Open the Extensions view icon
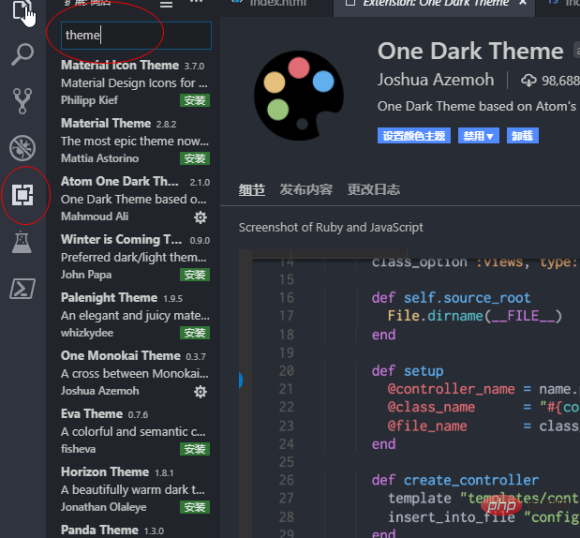The width and height of the screenshot is (580, 538). tap(23, 195)
